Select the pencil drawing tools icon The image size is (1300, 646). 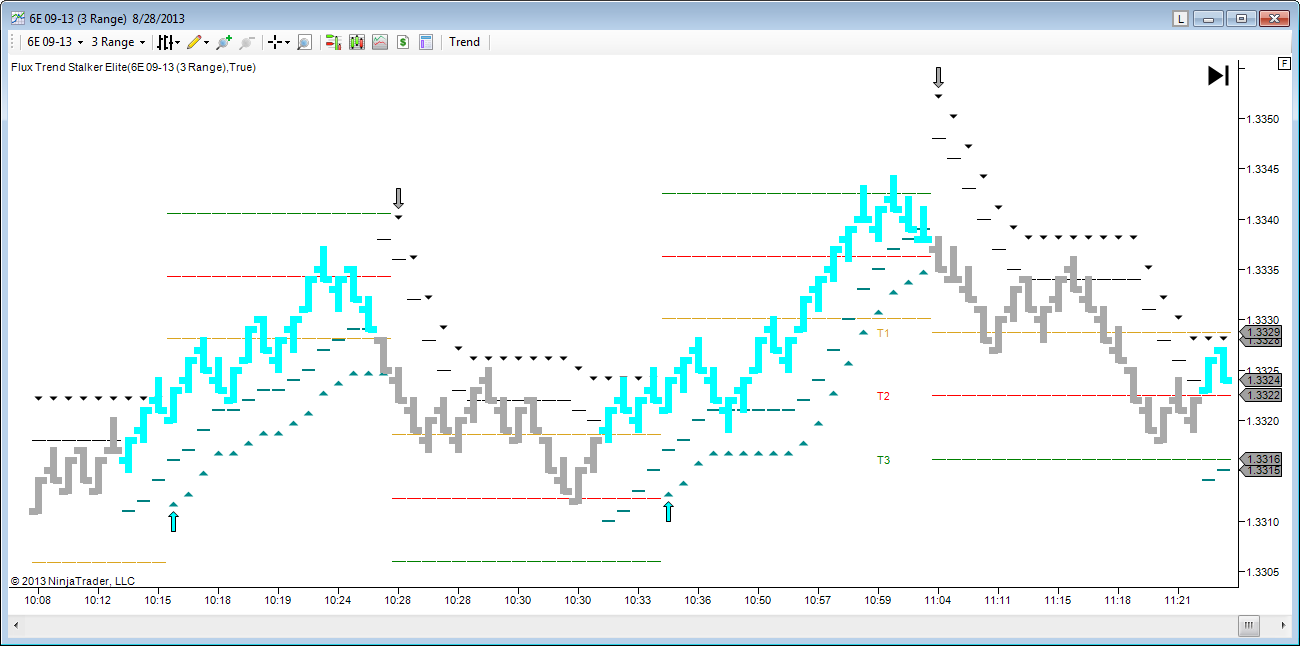(195, 42)
